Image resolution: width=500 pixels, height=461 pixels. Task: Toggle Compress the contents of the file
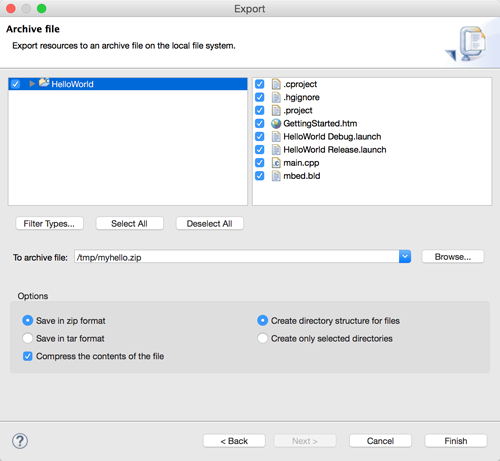click(x=28, y=356)
